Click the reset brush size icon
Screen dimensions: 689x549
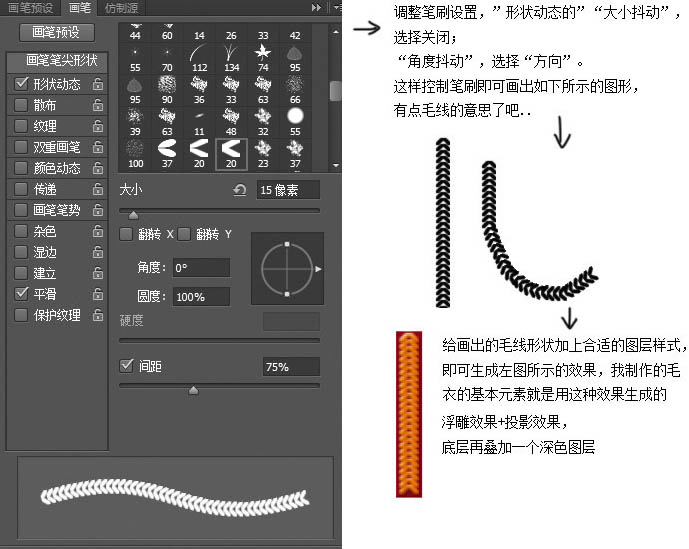point(239,190)
